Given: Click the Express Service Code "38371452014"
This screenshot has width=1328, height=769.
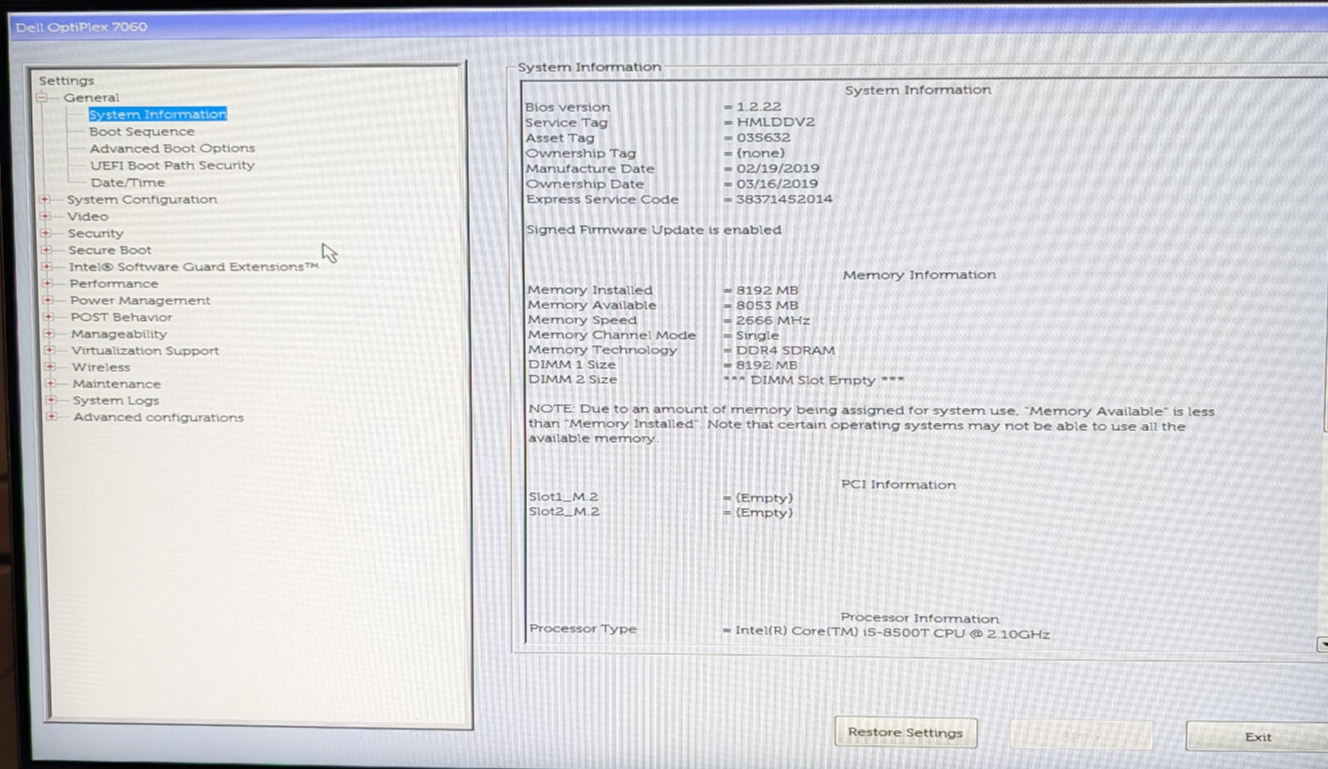Looking at the screenshot, I should 784,199.
